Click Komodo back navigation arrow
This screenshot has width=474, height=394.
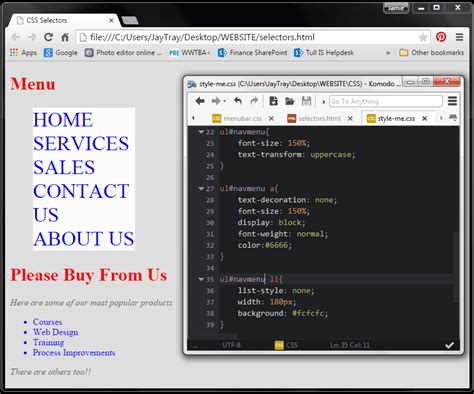pyautogui.click(x=200, y=101)
